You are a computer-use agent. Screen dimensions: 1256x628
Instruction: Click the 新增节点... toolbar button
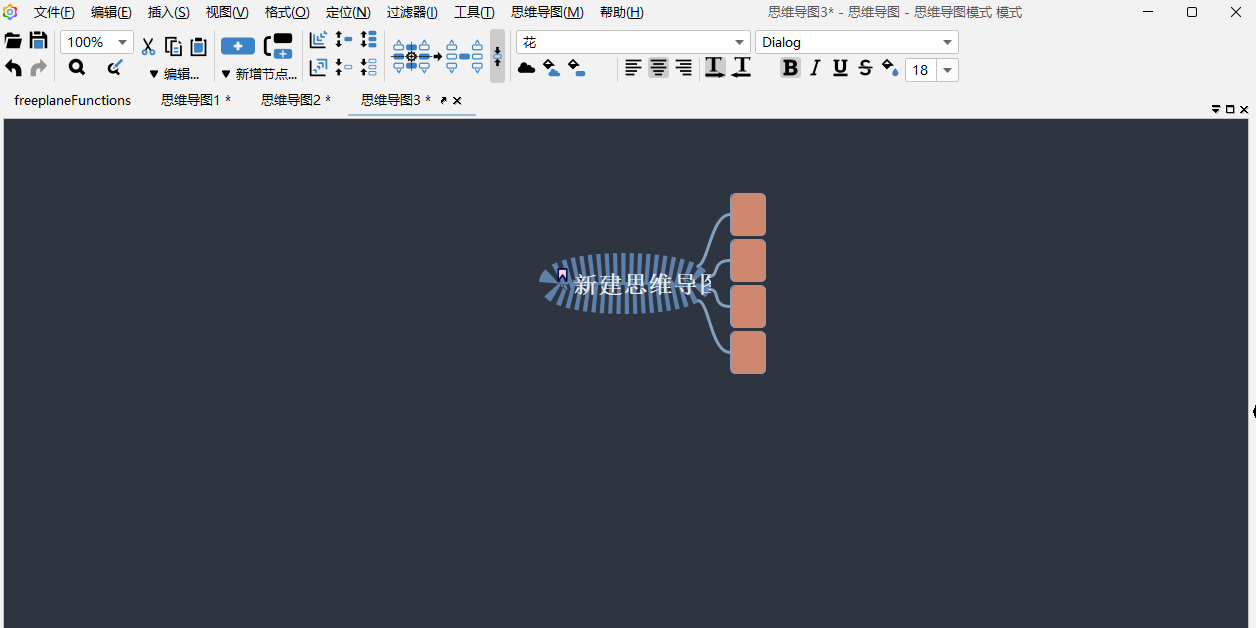[x=259, y=74]
